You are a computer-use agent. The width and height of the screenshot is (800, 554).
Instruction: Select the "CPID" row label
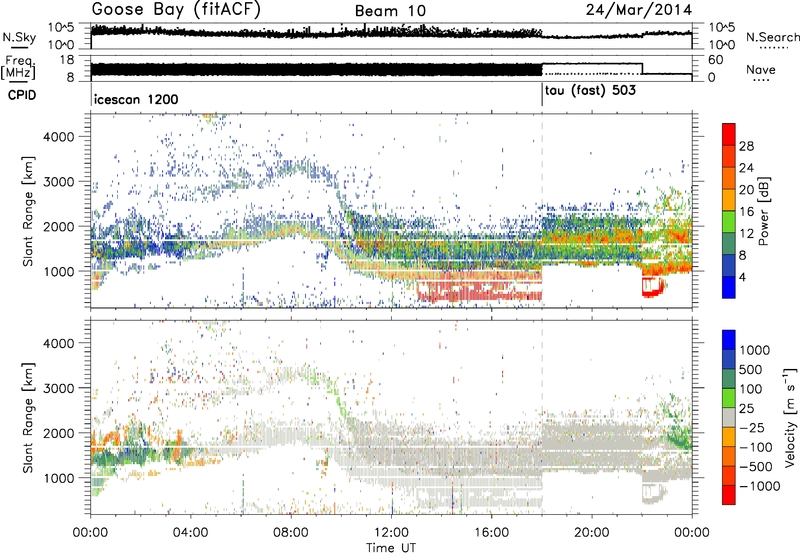(x=22, y=95)
